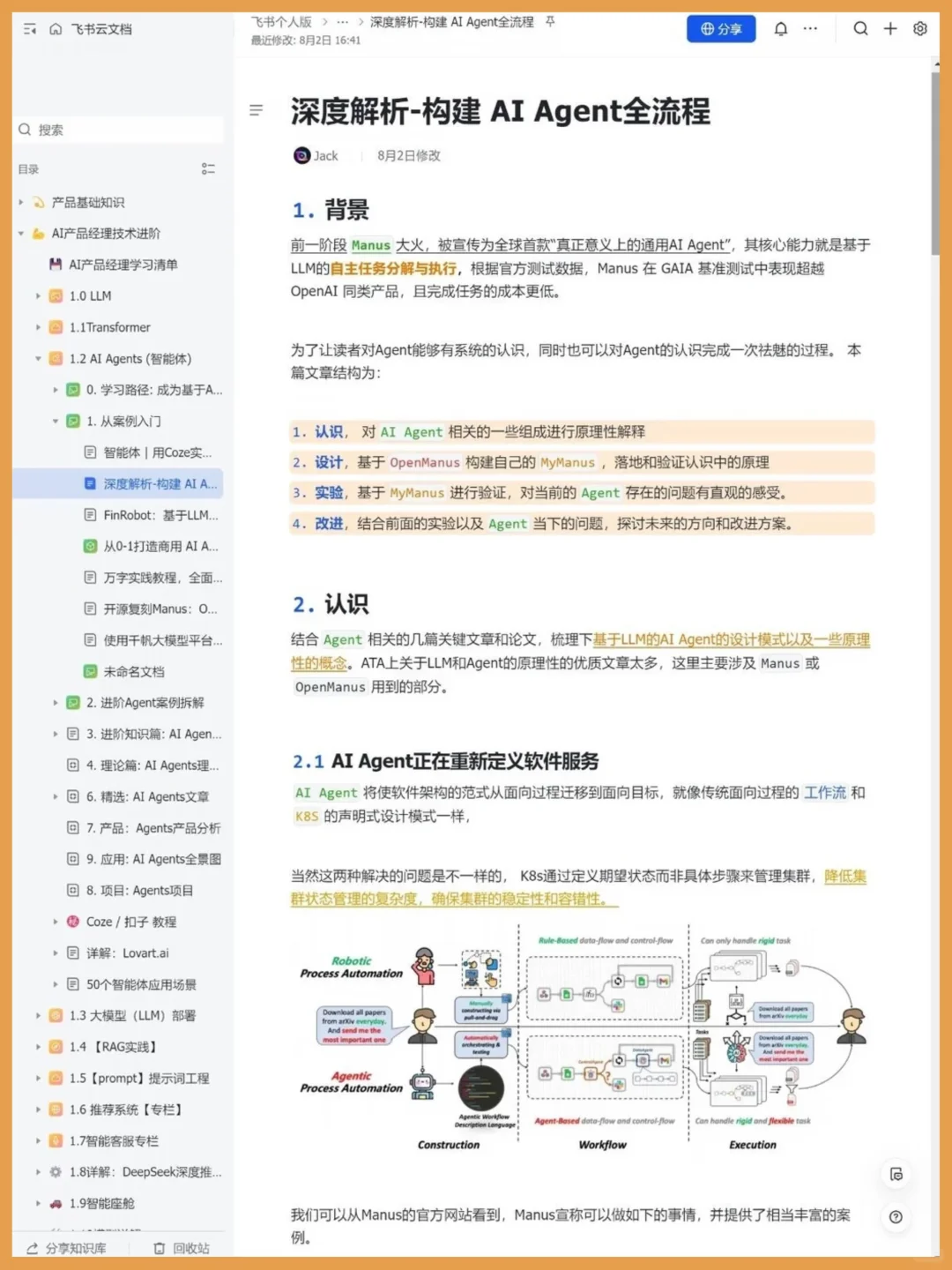Viewport: 952px width, 1270px height.
Task: Expand the 1.0 LLM node
Action: [x=38, y=296]
